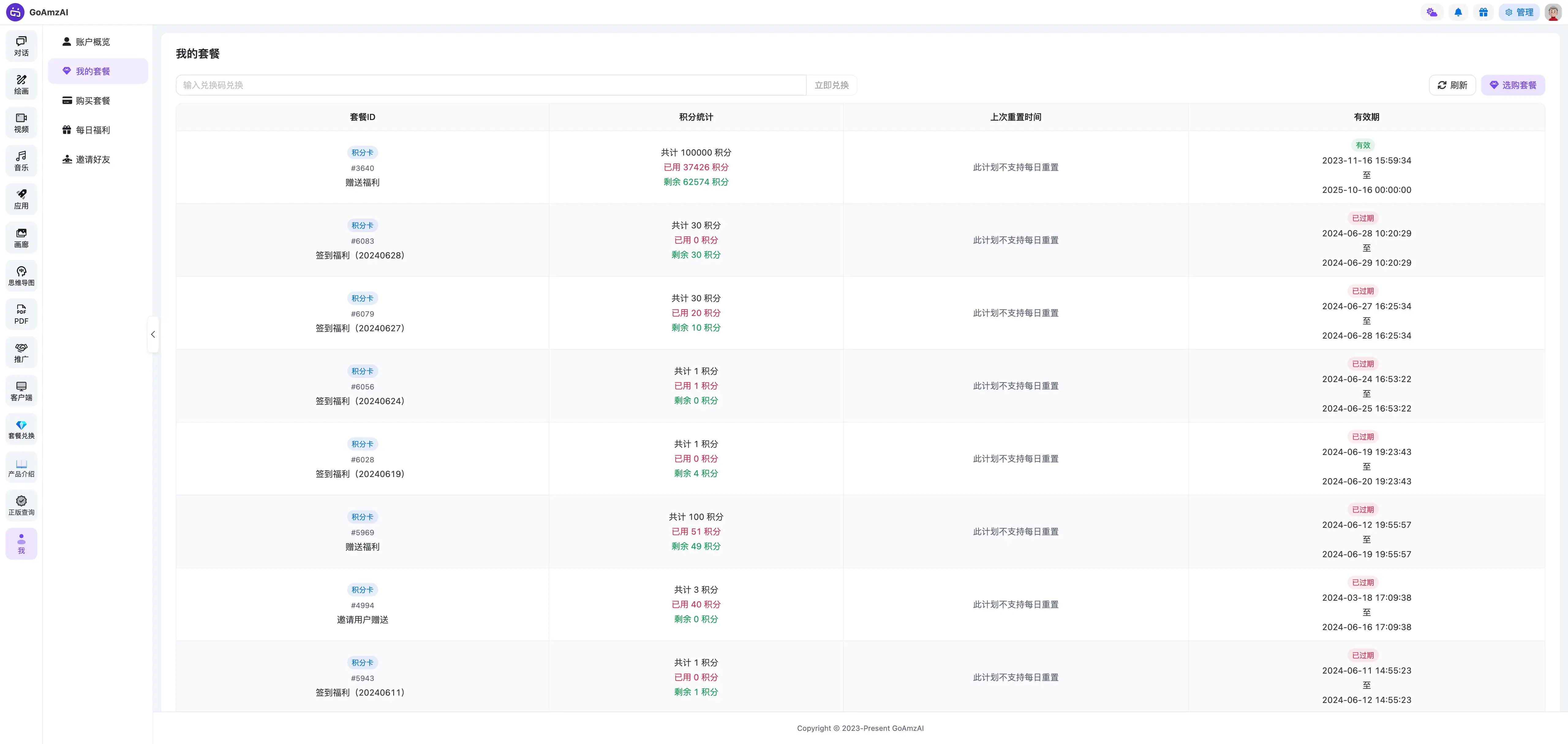
Task: Go to the 视频 video section
Action: coord(21,123)
